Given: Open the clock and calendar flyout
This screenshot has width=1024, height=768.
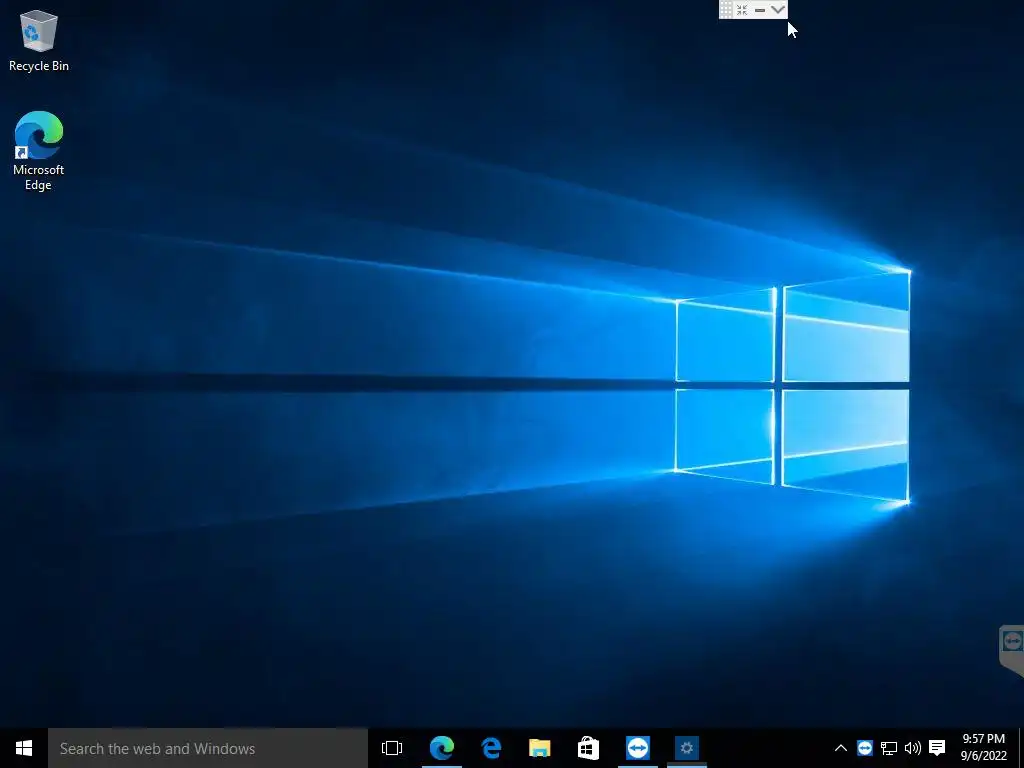Looking at the screenshot, I should [x=984, y=748].
